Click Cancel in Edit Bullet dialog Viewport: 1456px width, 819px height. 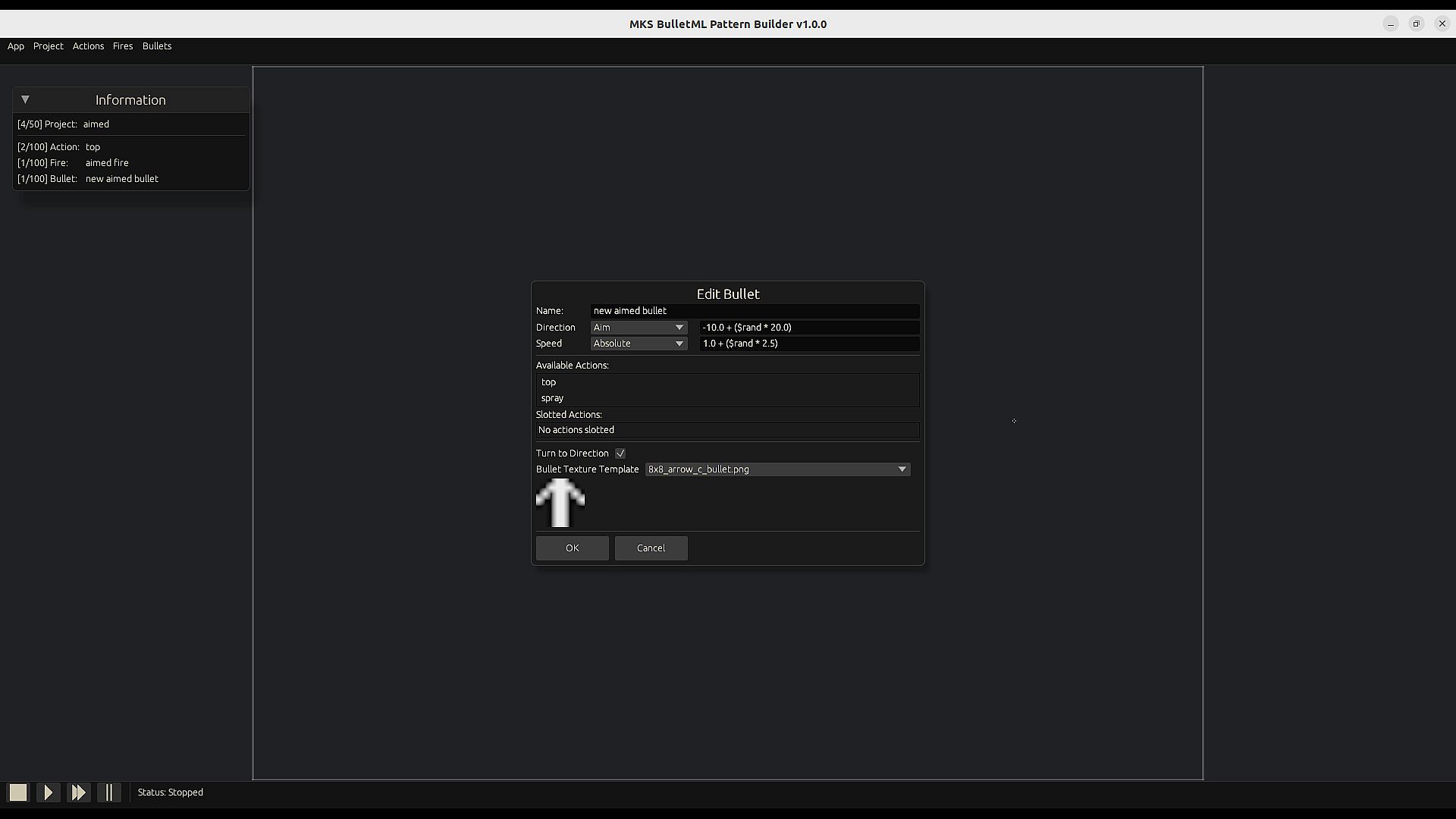pyautogui.click(x=651, y=548)
